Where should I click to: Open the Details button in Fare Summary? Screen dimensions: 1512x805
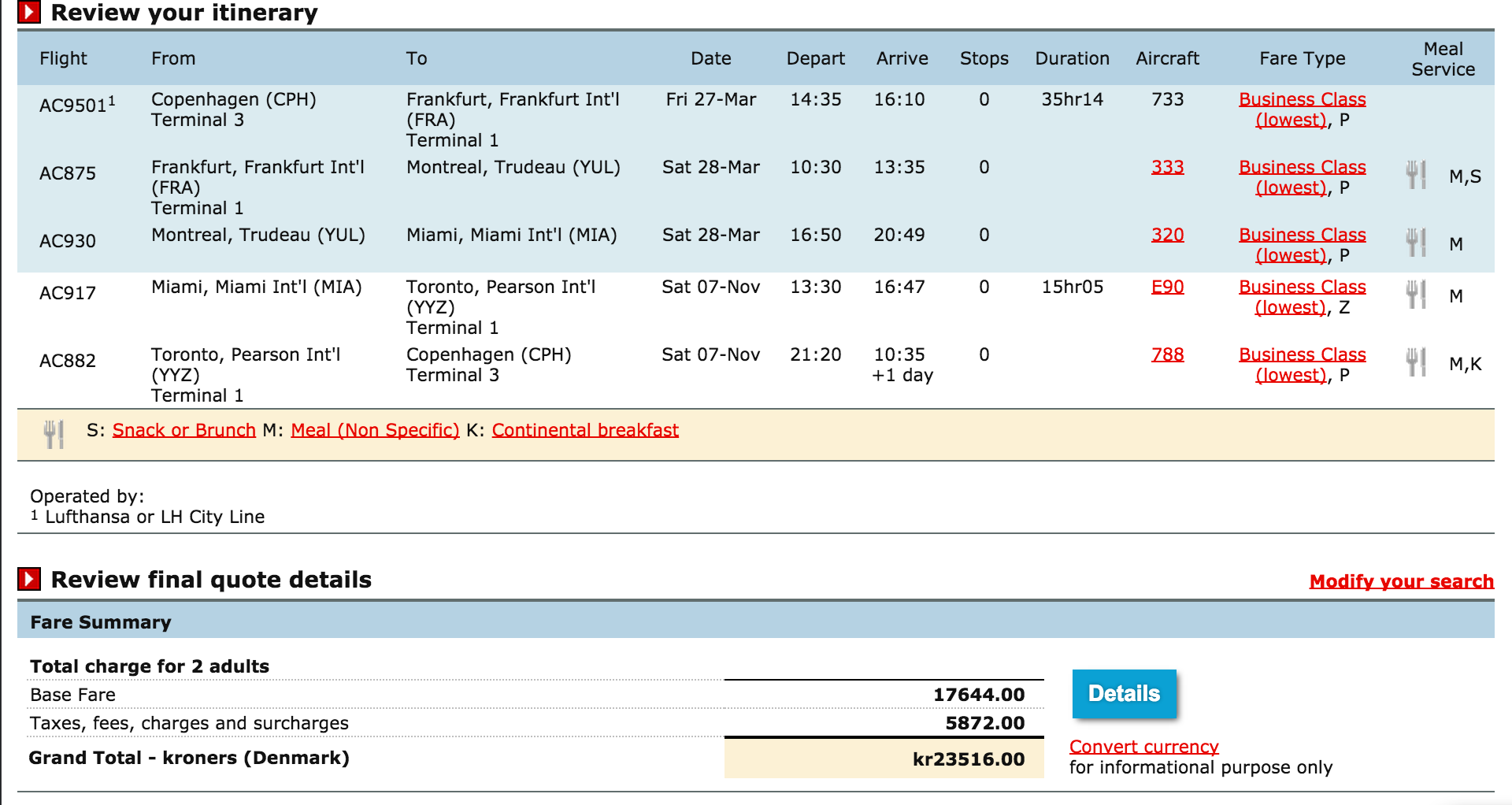tap(1124, 694)
